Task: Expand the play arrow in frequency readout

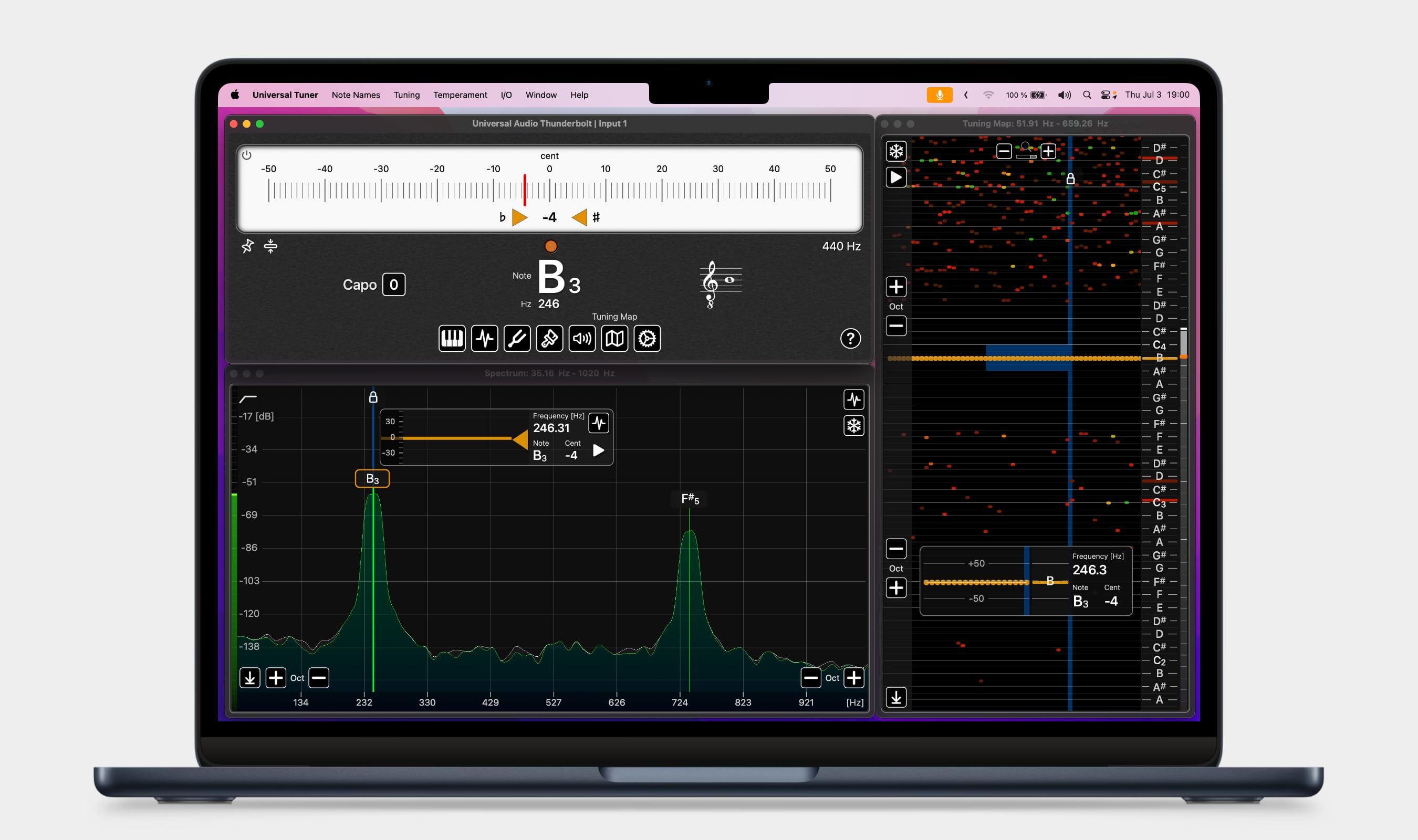Action: [598, 450]
